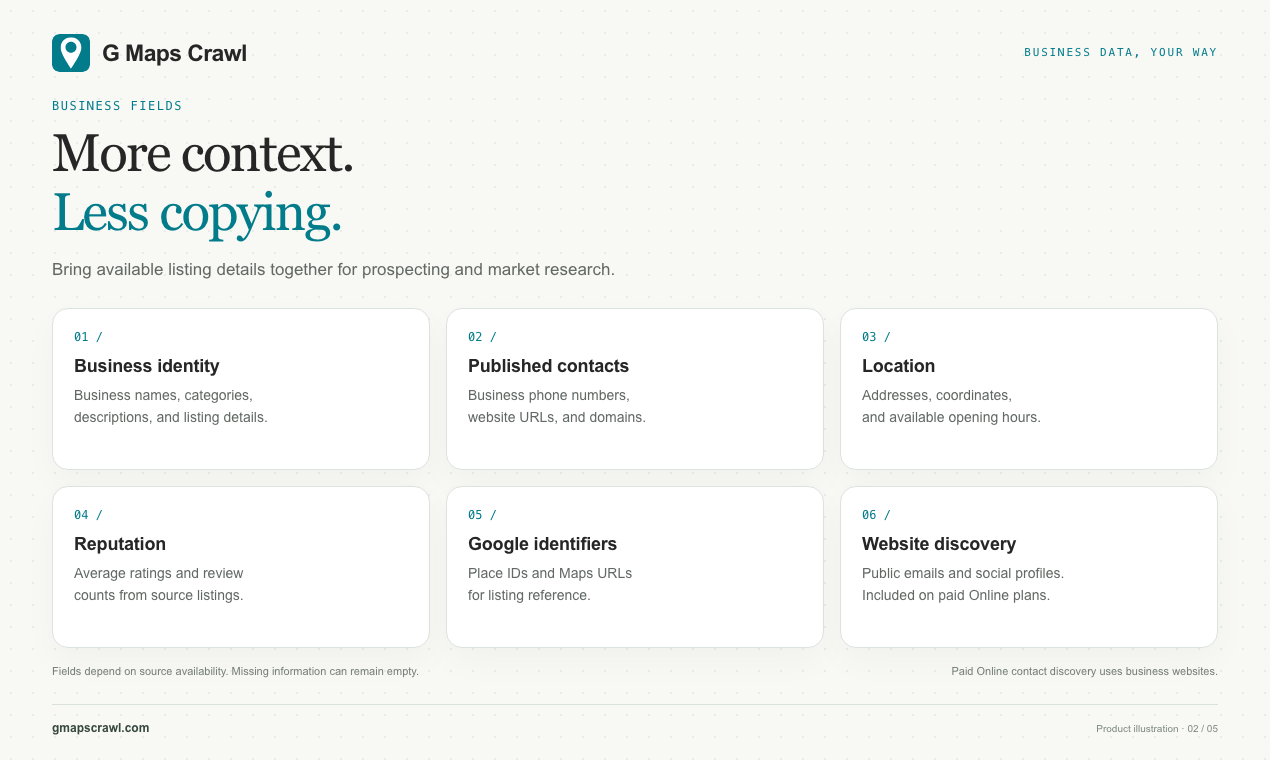
Task: Click the "BUSINESS FIELDS" section label
Action: [117, 106]
